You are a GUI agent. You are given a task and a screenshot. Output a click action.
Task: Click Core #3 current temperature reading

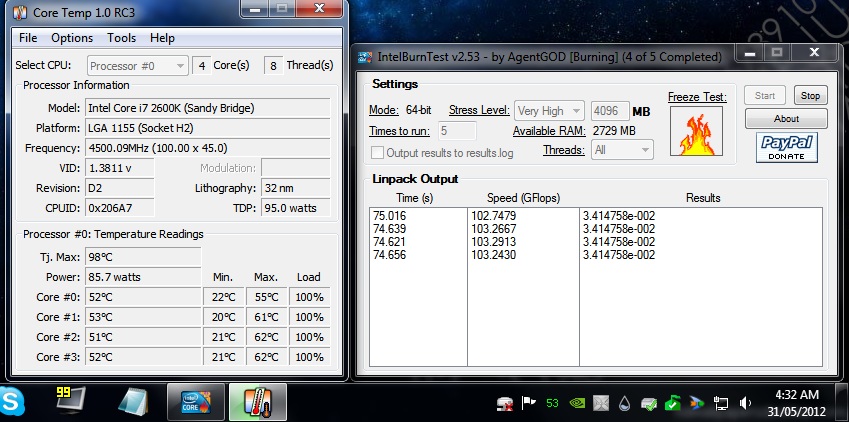click(143, 356)
